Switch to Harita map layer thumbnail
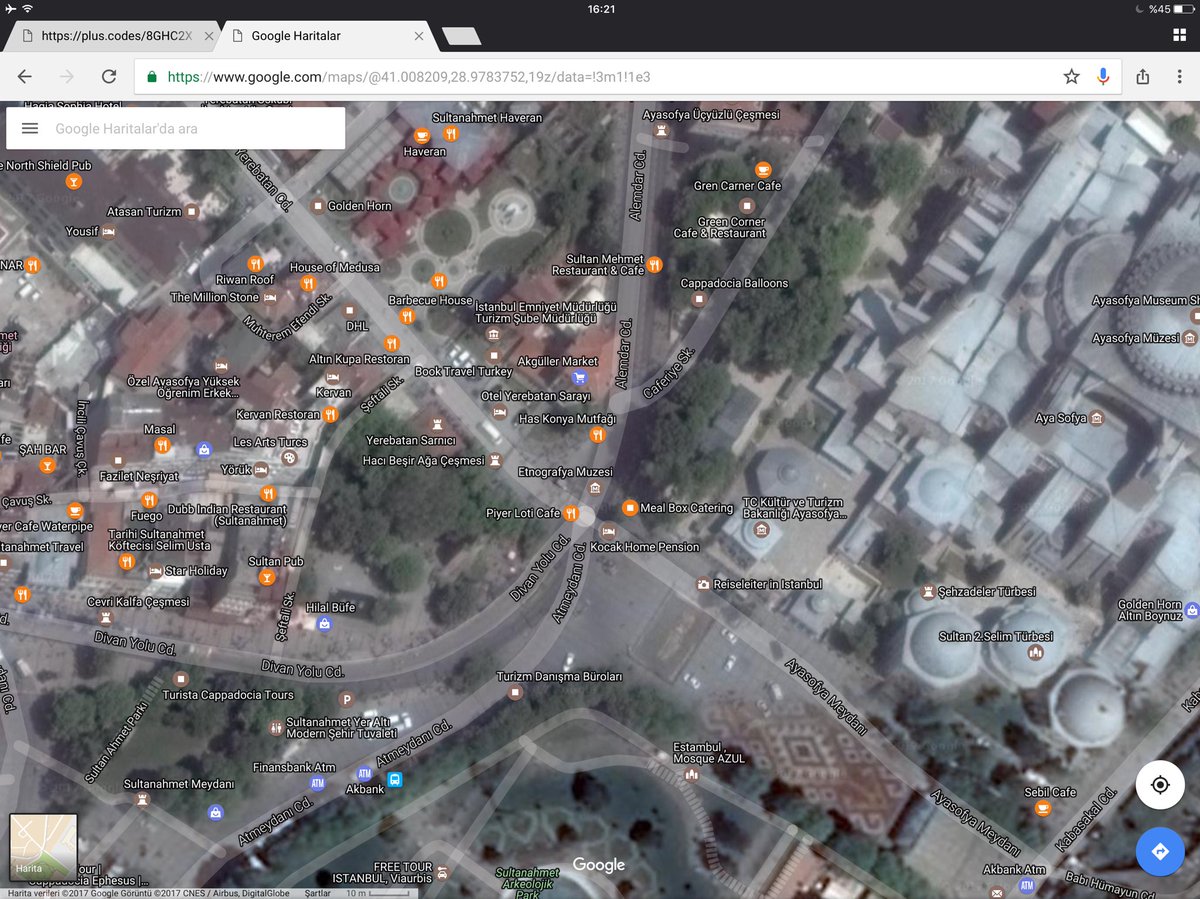Viewport: 1200px width, 899px height. (x=43, y=847)
